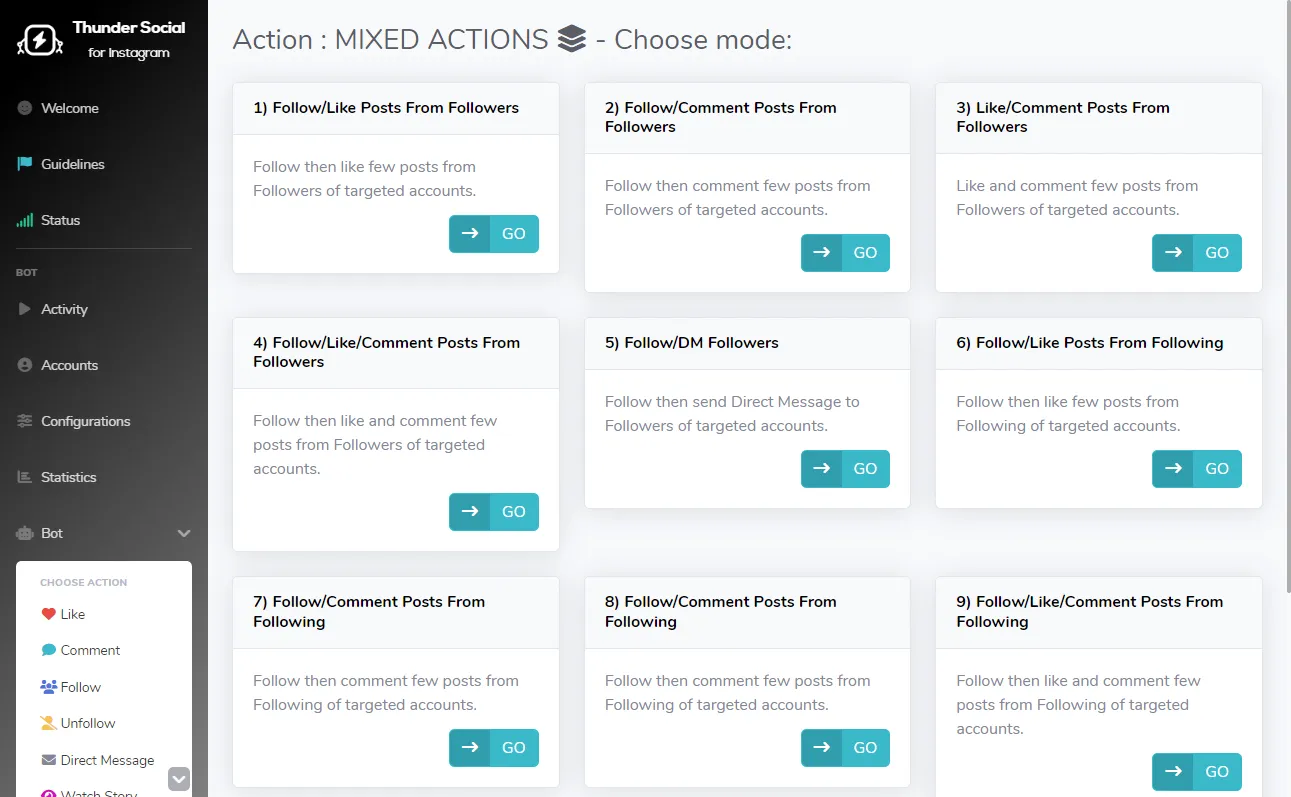Click the page vertical scrollbar
The height and width of the screenshot is (797, 1291).
(x=1286, y=300)
